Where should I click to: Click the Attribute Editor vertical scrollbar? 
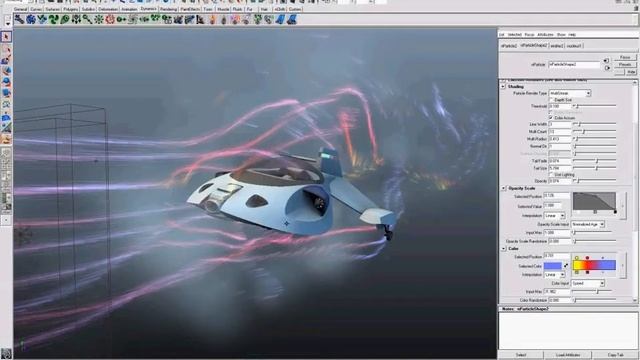(x=635, y=192)
